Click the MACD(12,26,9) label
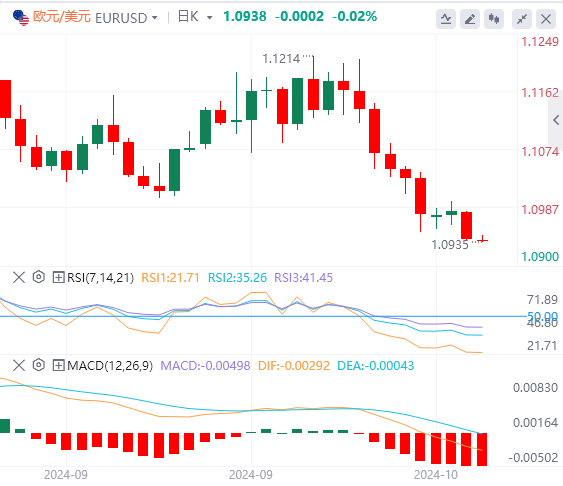 click(110, 366)
